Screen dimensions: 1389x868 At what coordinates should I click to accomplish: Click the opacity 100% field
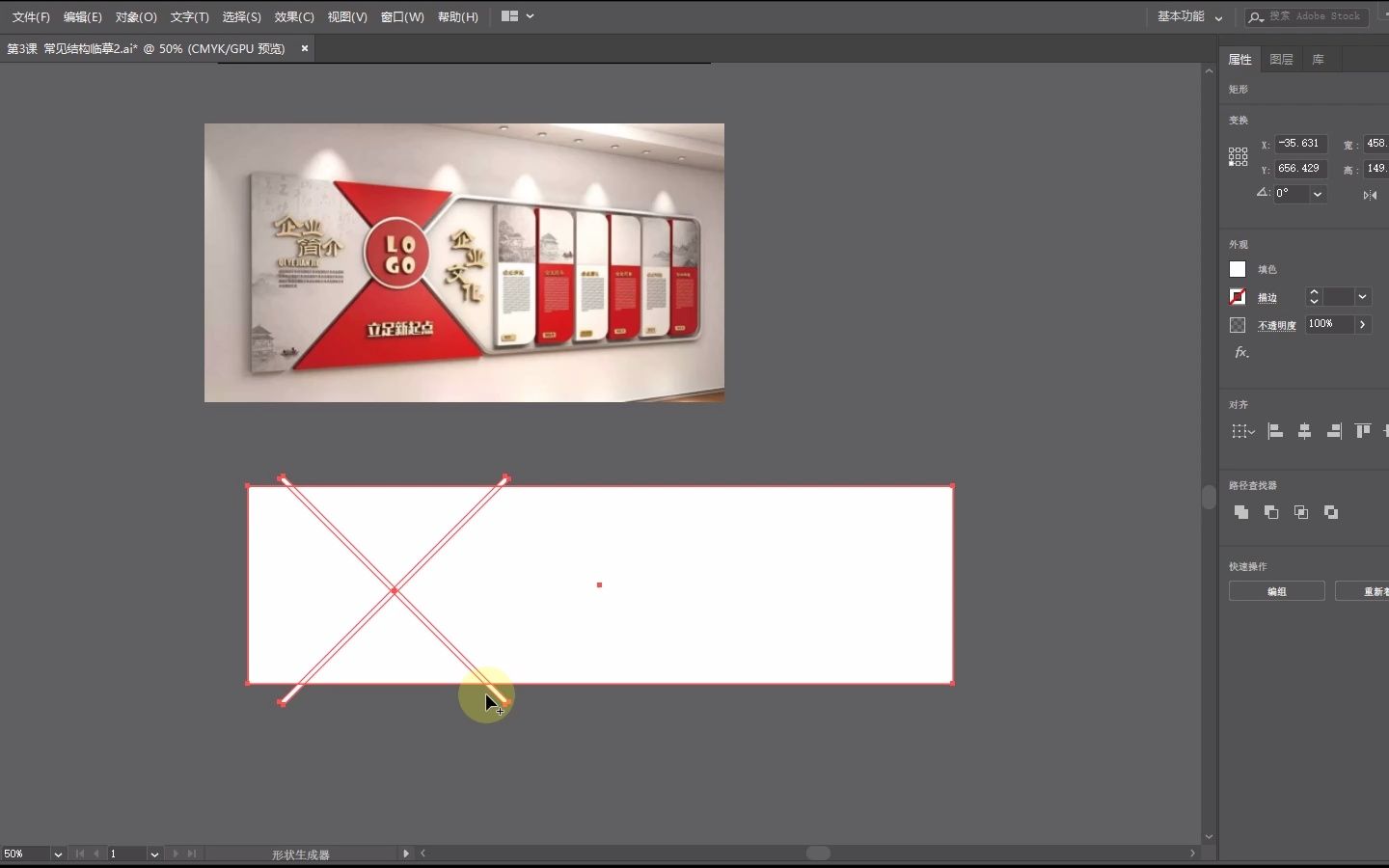(1330, 324)
